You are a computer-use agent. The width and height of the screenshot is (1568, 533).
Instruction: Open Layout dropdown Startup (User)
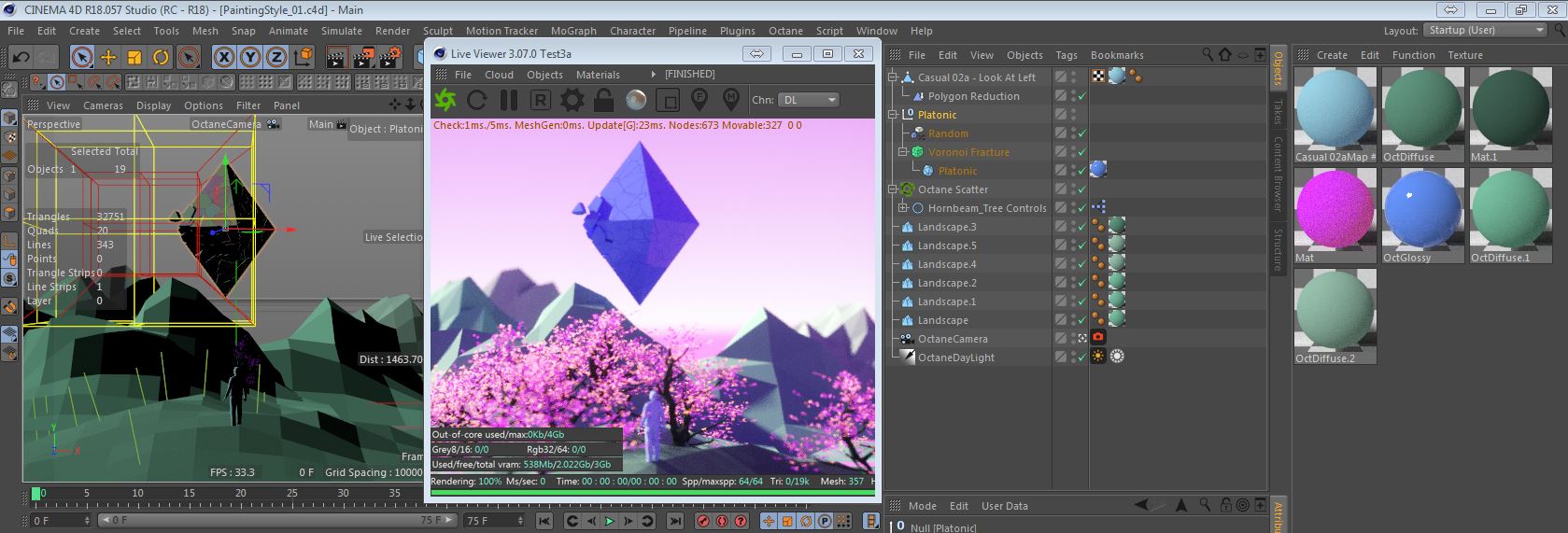pos(1487,30)
